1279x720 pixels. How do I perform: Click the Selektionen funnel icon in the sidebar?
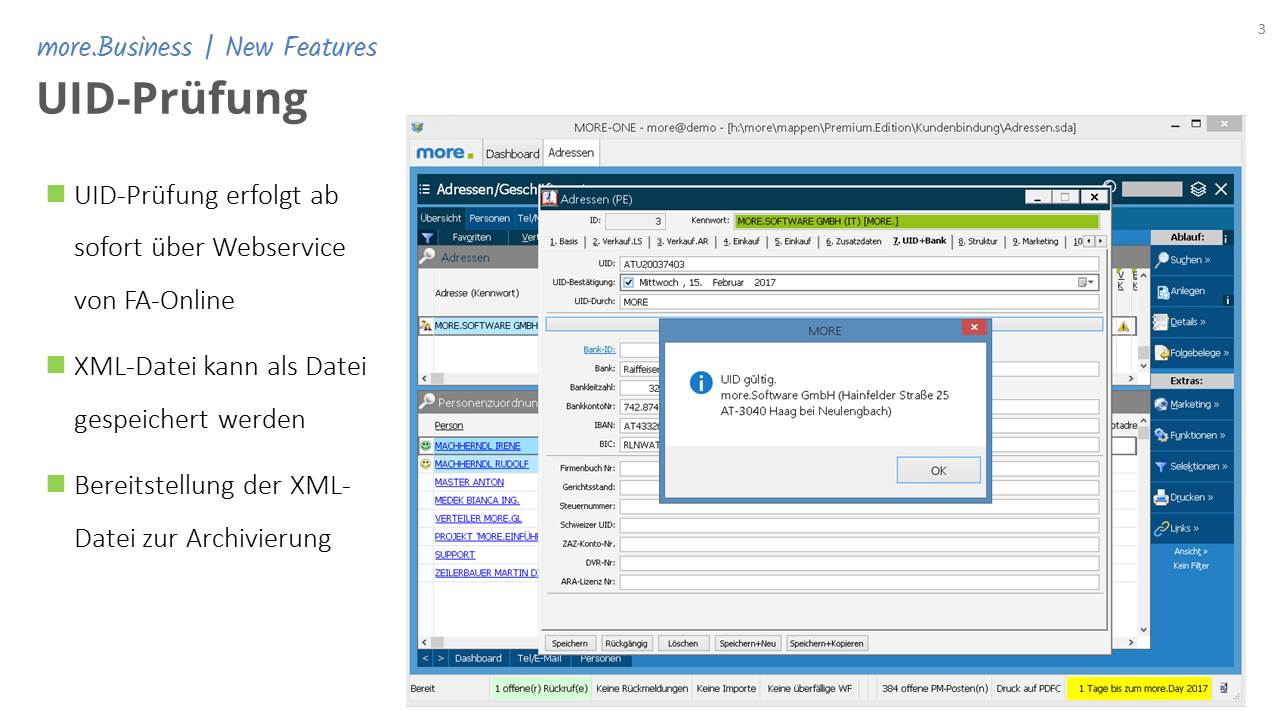point(1161,467)
